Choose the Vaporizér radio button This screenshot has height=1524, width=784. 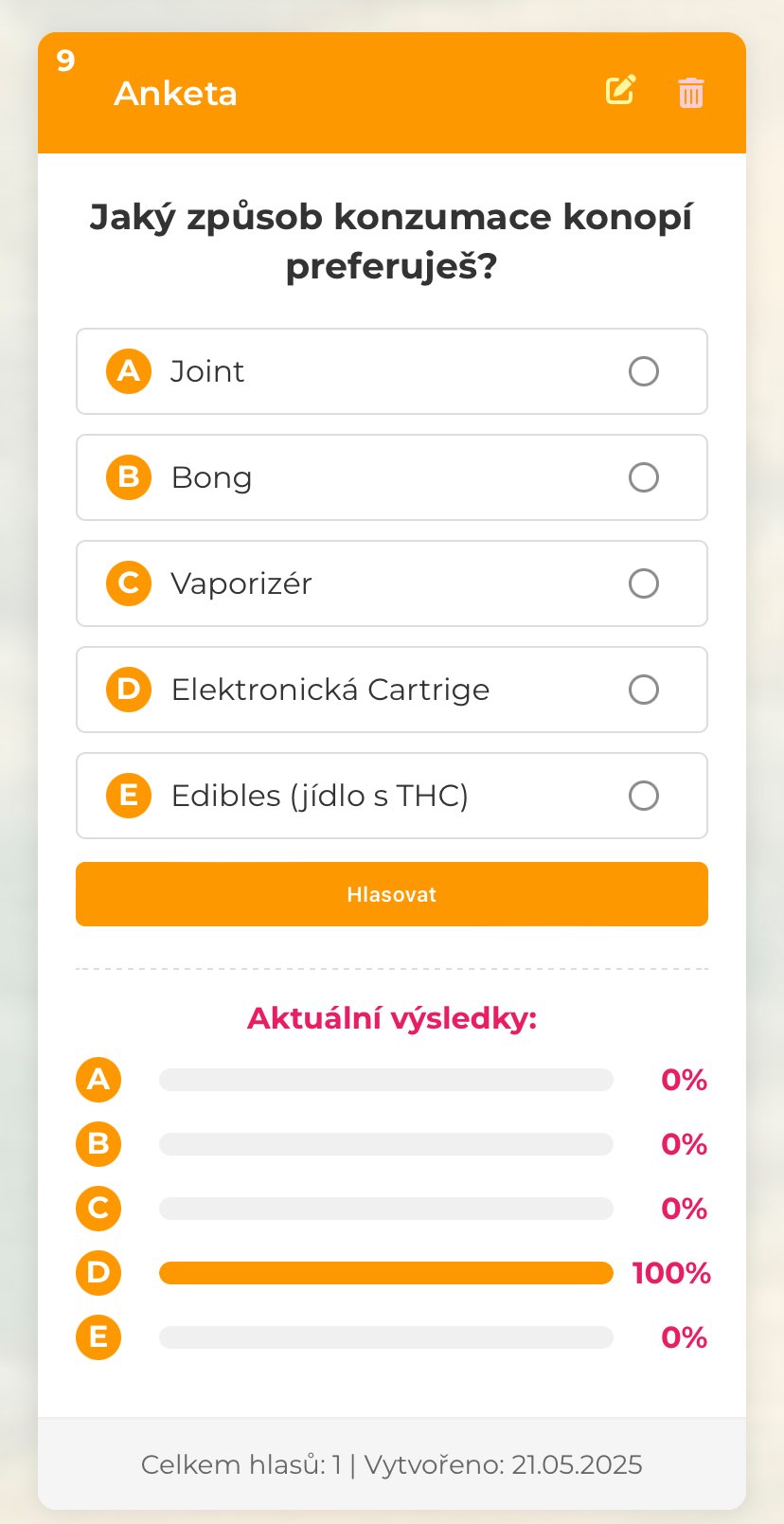[x=644, y=583]
